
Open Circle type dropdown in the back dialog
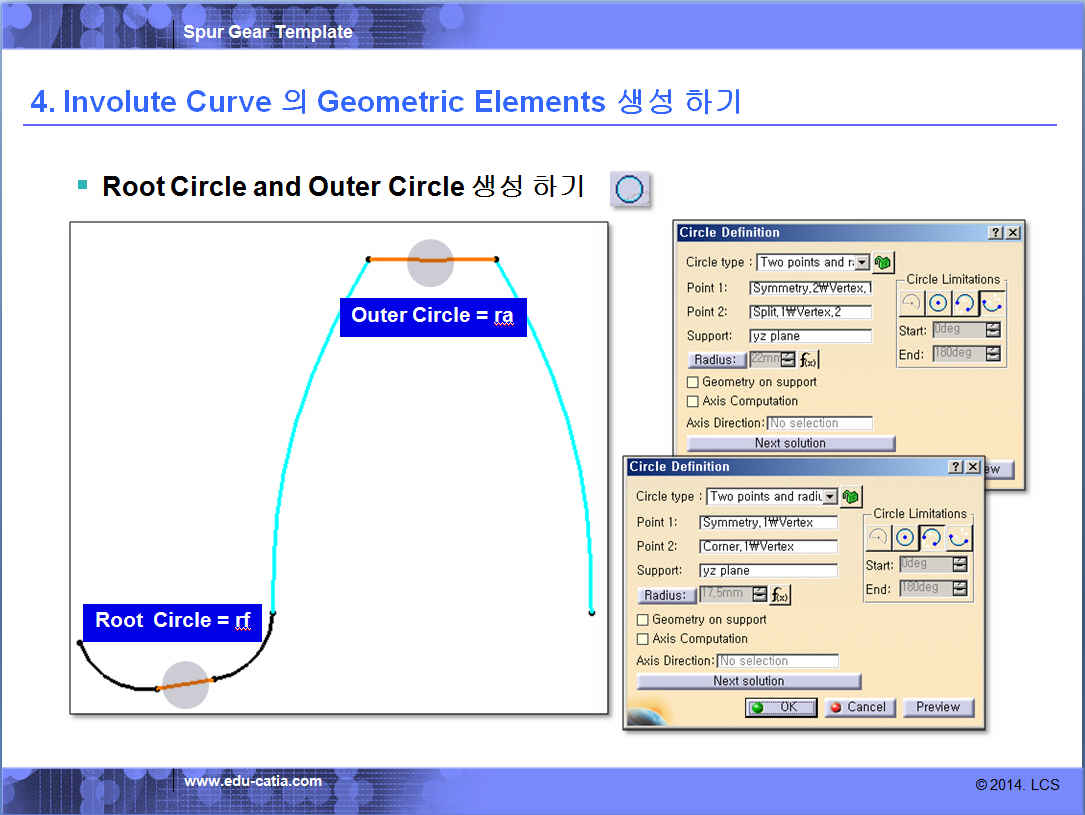click(x=862, y=263)
